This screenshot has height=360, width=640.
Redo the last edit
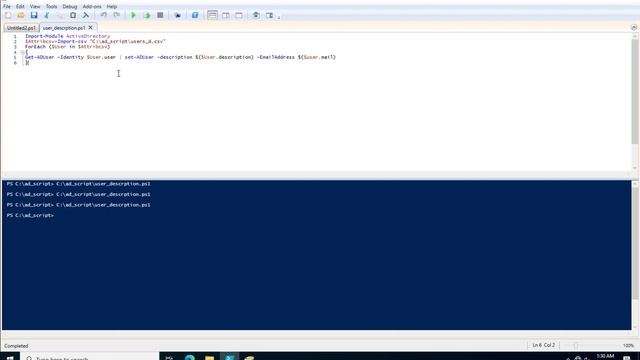(117, 15)
